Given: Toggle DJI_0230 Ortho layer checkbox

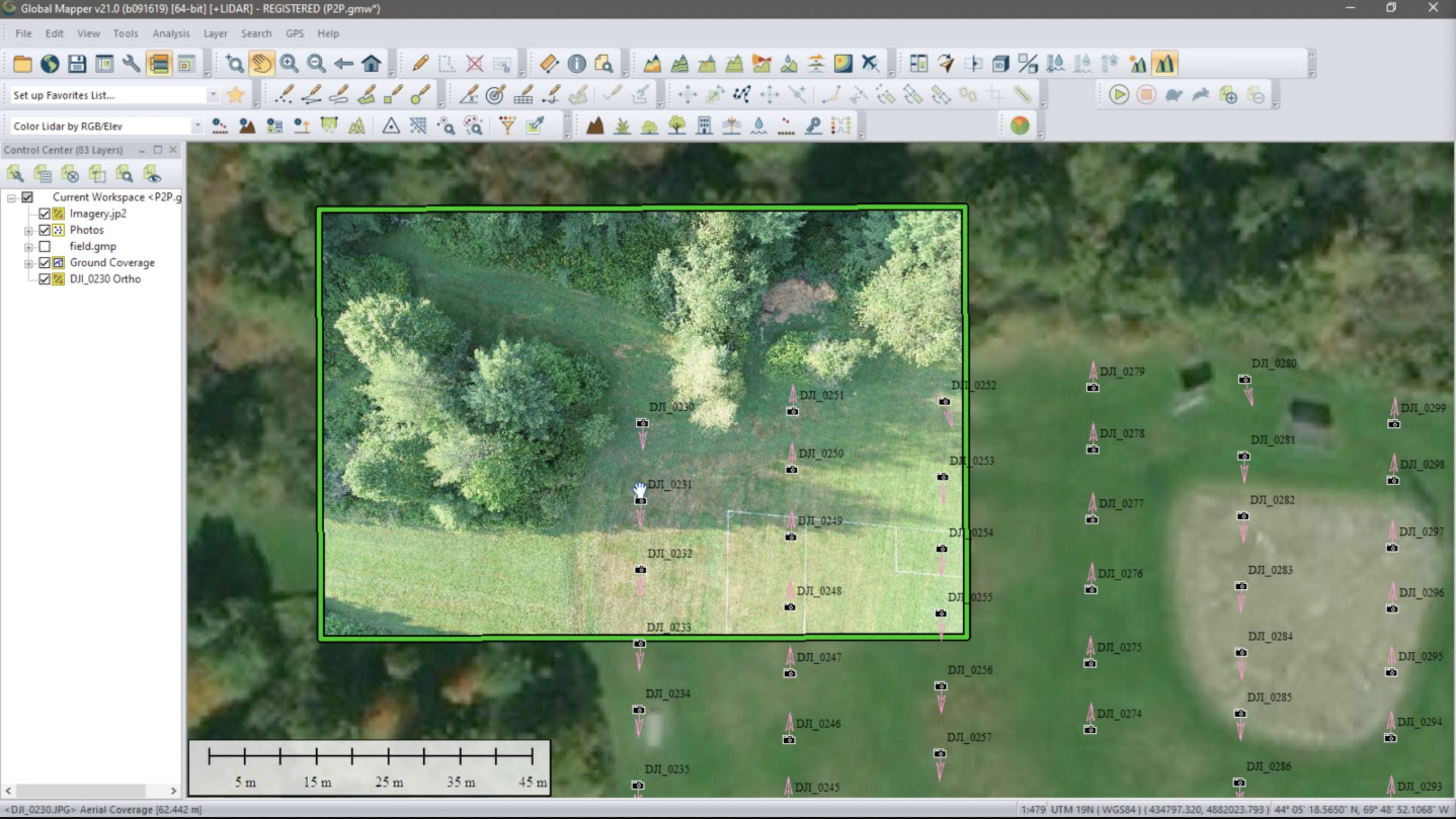Looking at the screenshot, I should click(44, 279).
